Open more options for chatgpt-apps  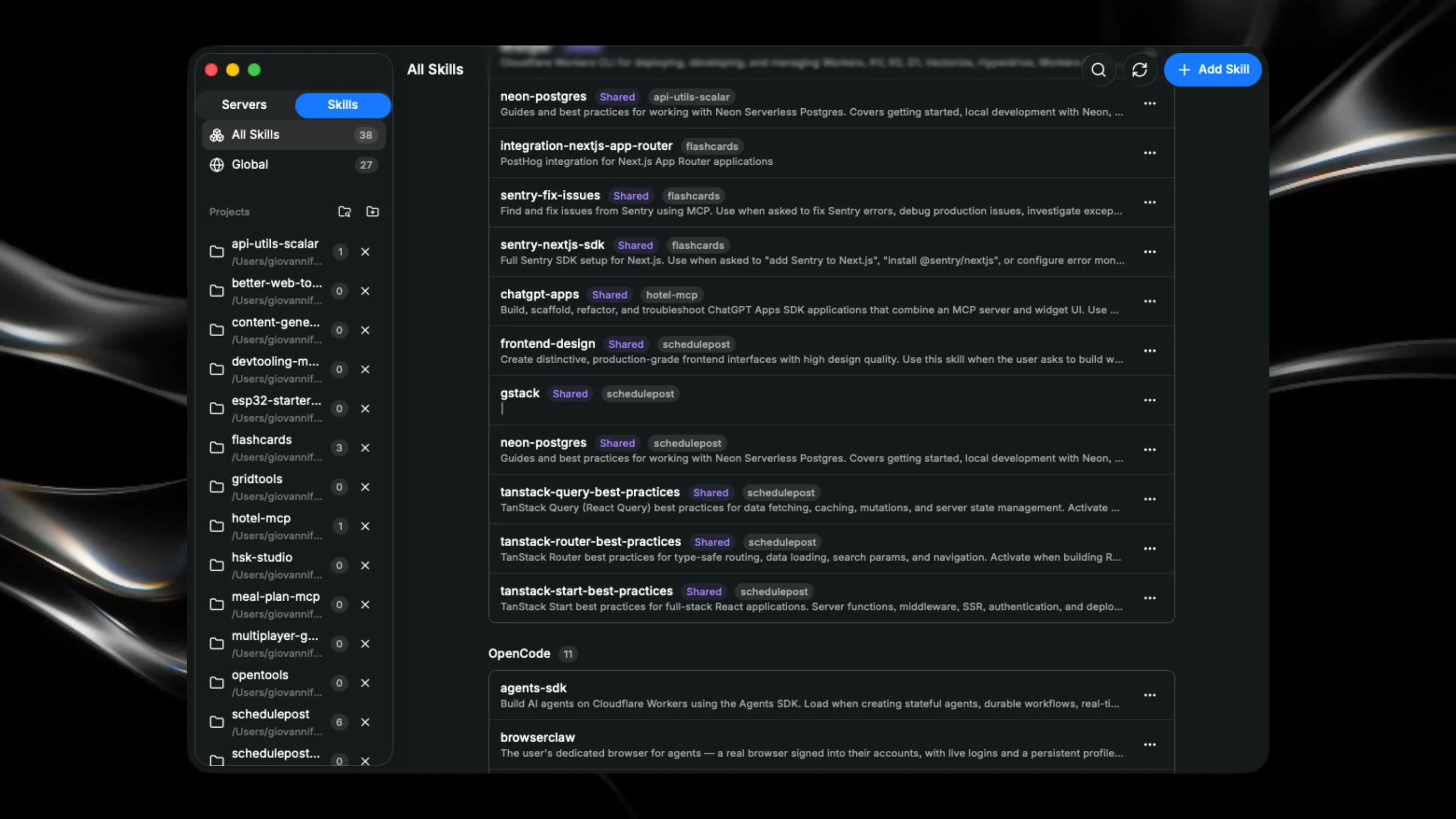click(x=1150, y=301)
